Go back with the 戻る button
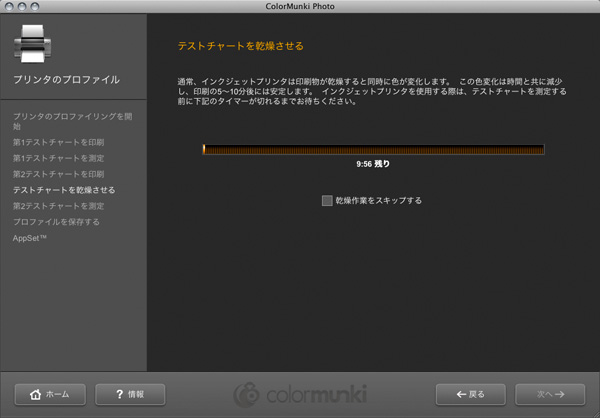Image resolution: width=600 pixels, height=418 pixels. pos(470,394)
